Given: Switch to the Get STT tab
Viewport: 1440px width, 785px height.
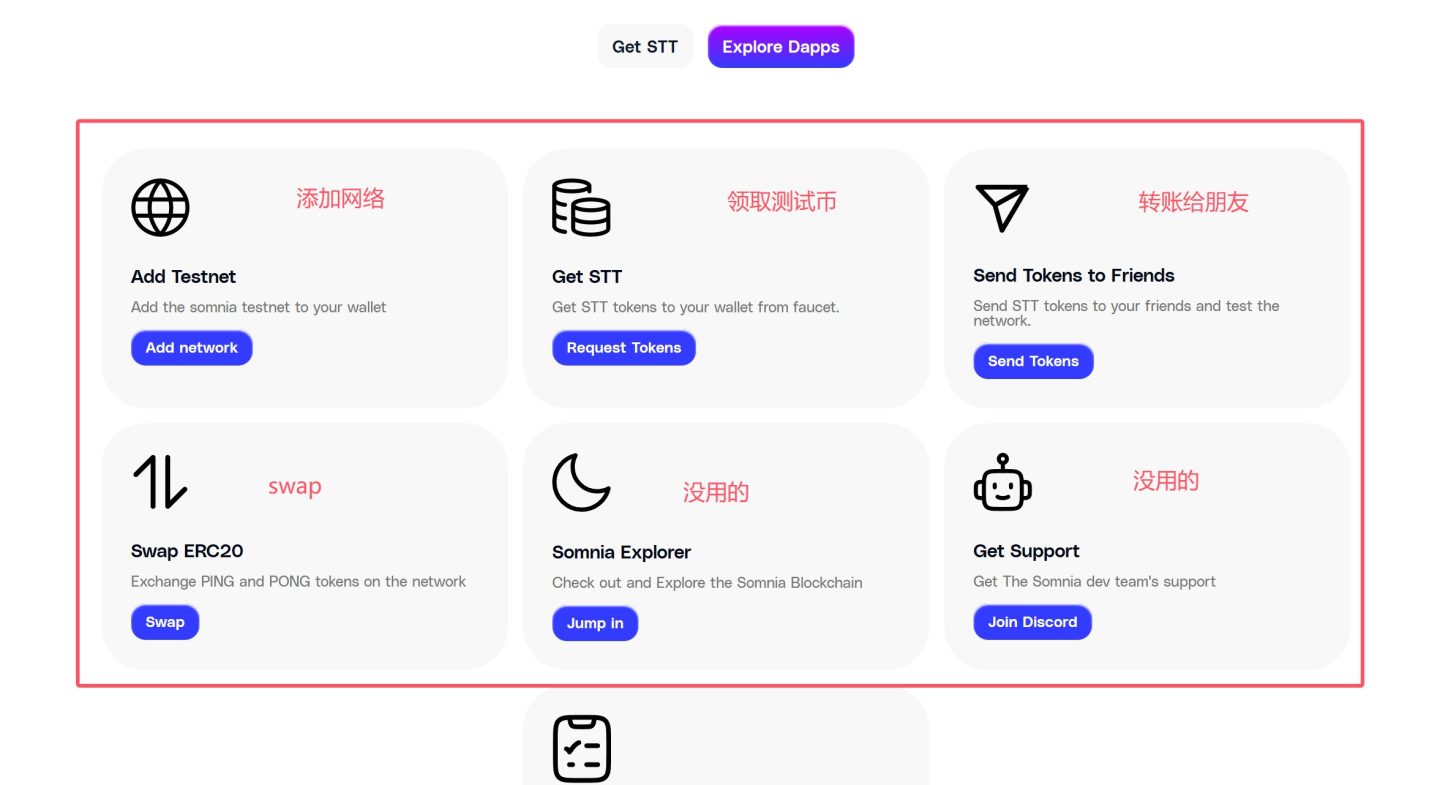Looking at the screenshot, I should tap(645, 46).
